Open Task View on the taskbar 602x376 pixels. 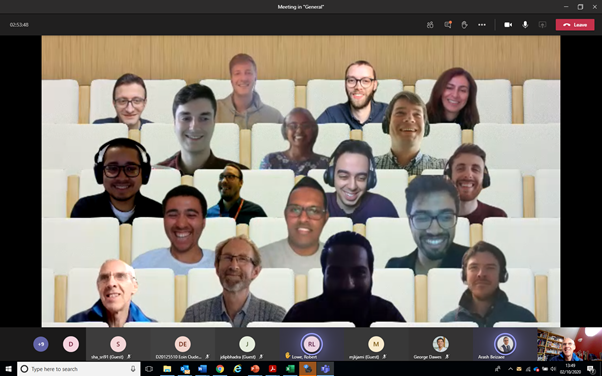click(149, 369)
